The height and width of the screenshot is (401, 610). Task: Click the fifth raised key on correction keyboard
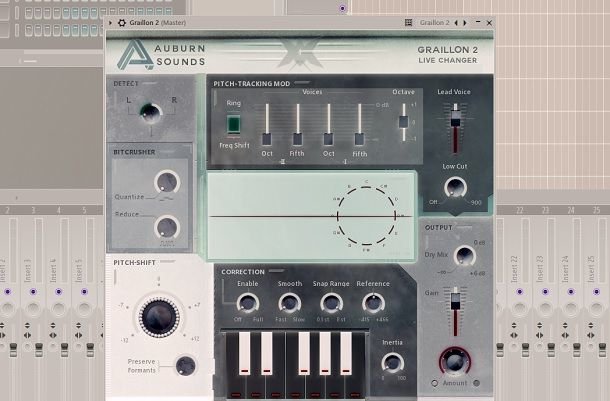pyautogui.click(x=346, y=353)
